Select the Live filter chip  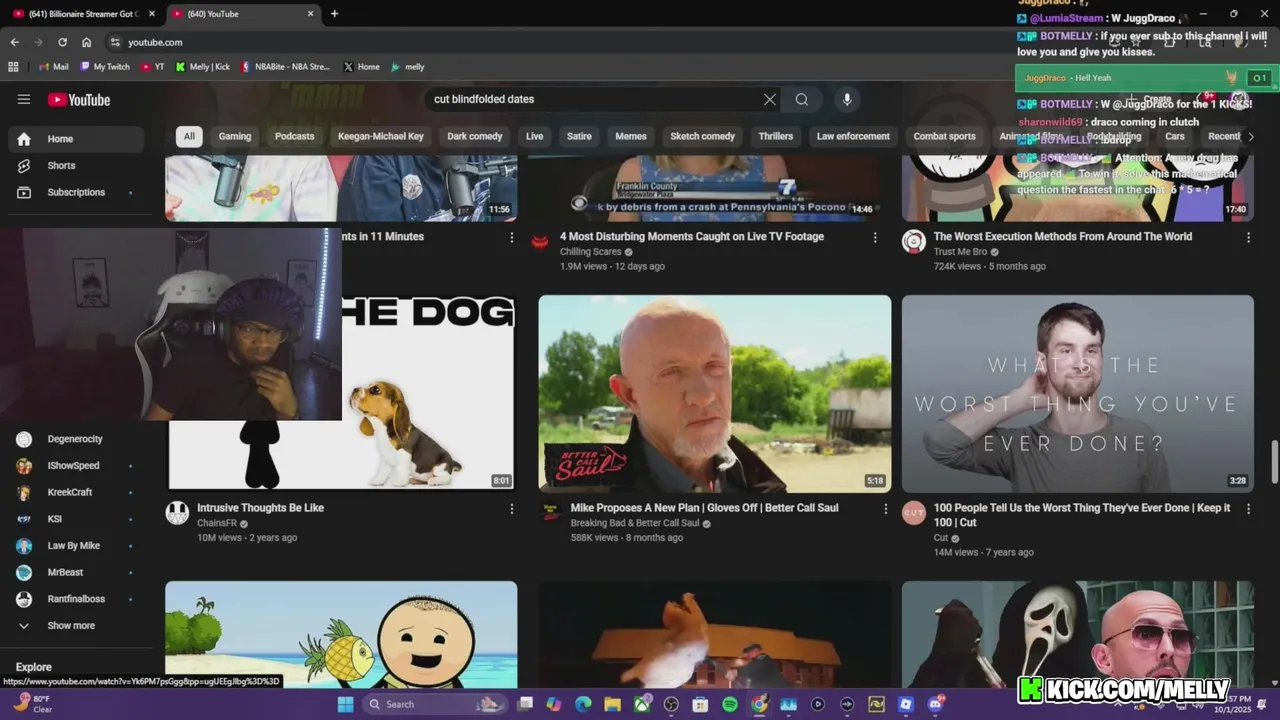535,136
